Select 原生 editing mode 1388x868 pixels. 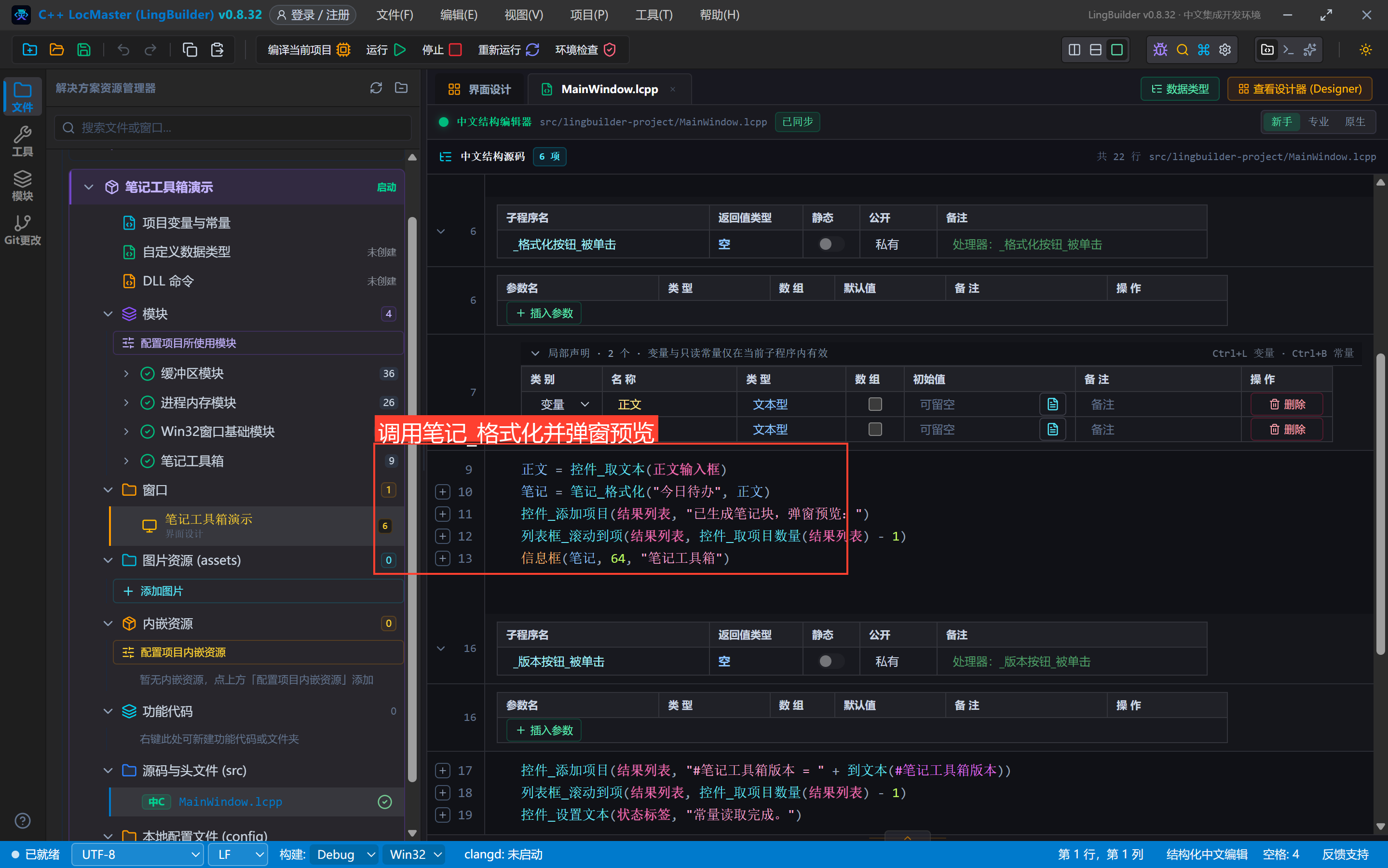tap(1355, 122)
